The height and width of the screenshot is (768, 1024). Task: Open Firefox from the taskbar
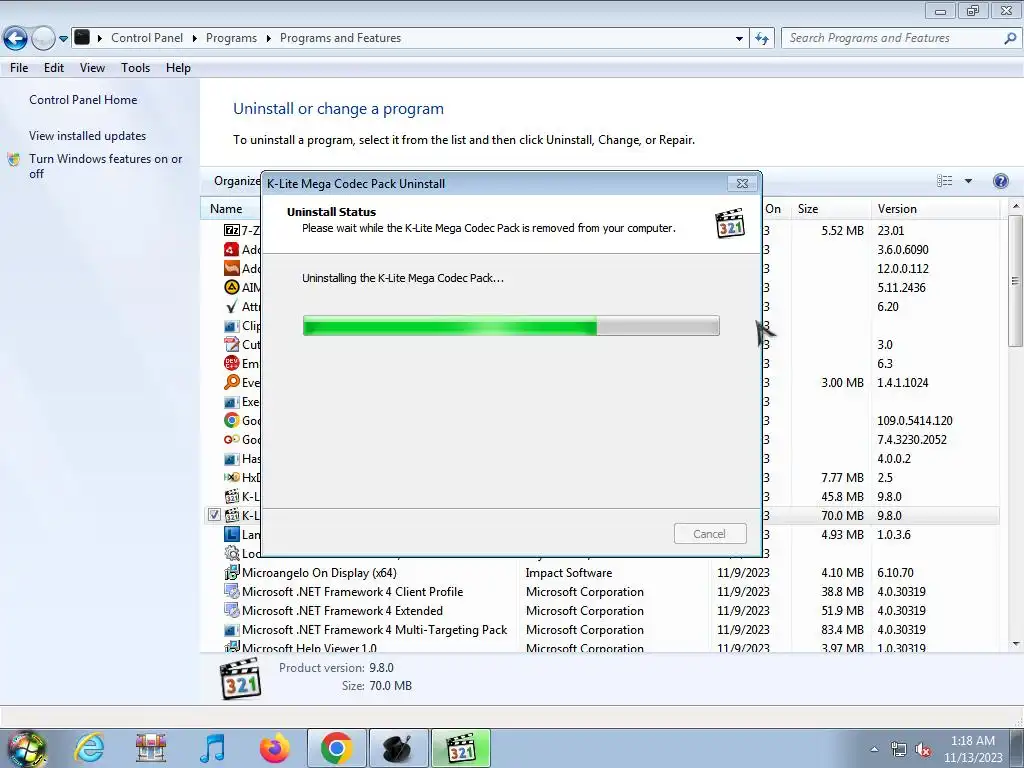(274, 748)
